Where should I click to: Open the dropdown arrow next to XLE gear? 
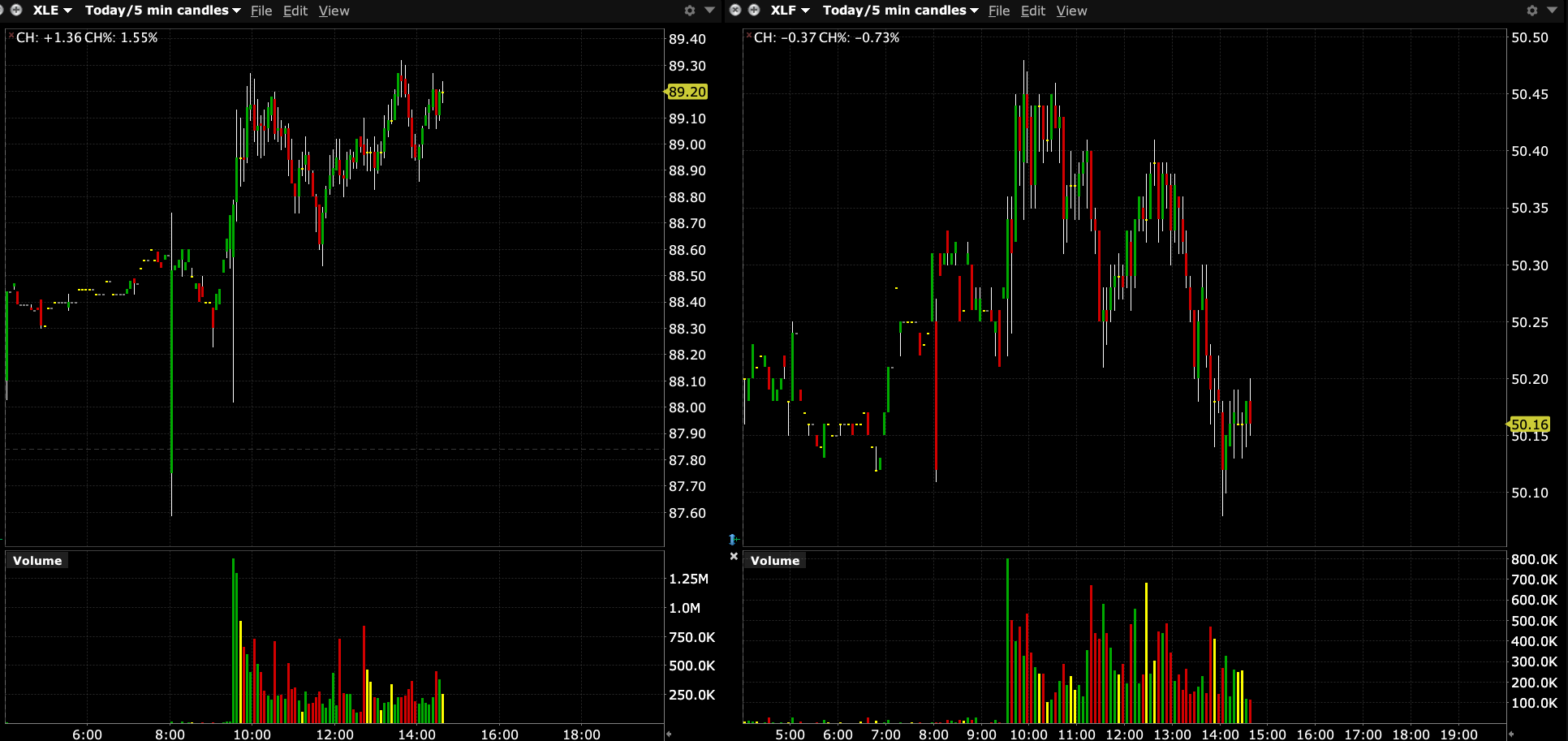[x=709, y=11]
